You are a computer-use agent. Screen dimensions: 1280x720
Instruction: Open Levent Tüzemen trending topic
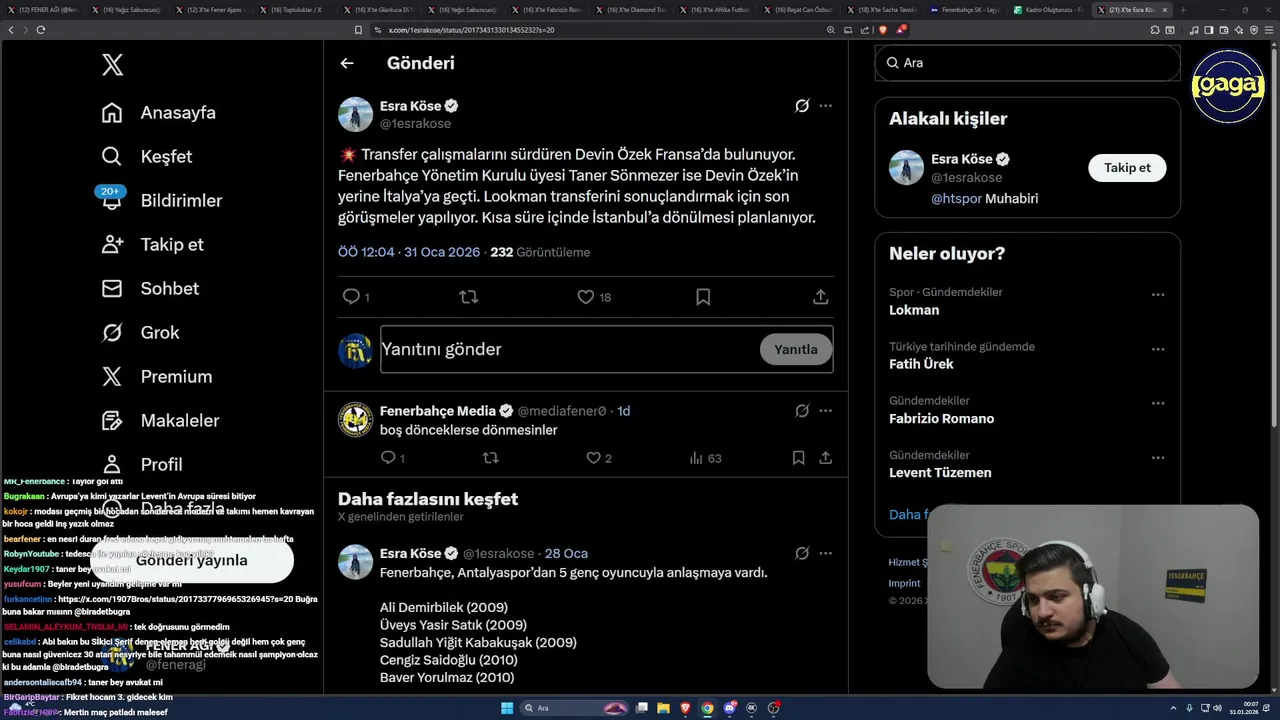940,473
